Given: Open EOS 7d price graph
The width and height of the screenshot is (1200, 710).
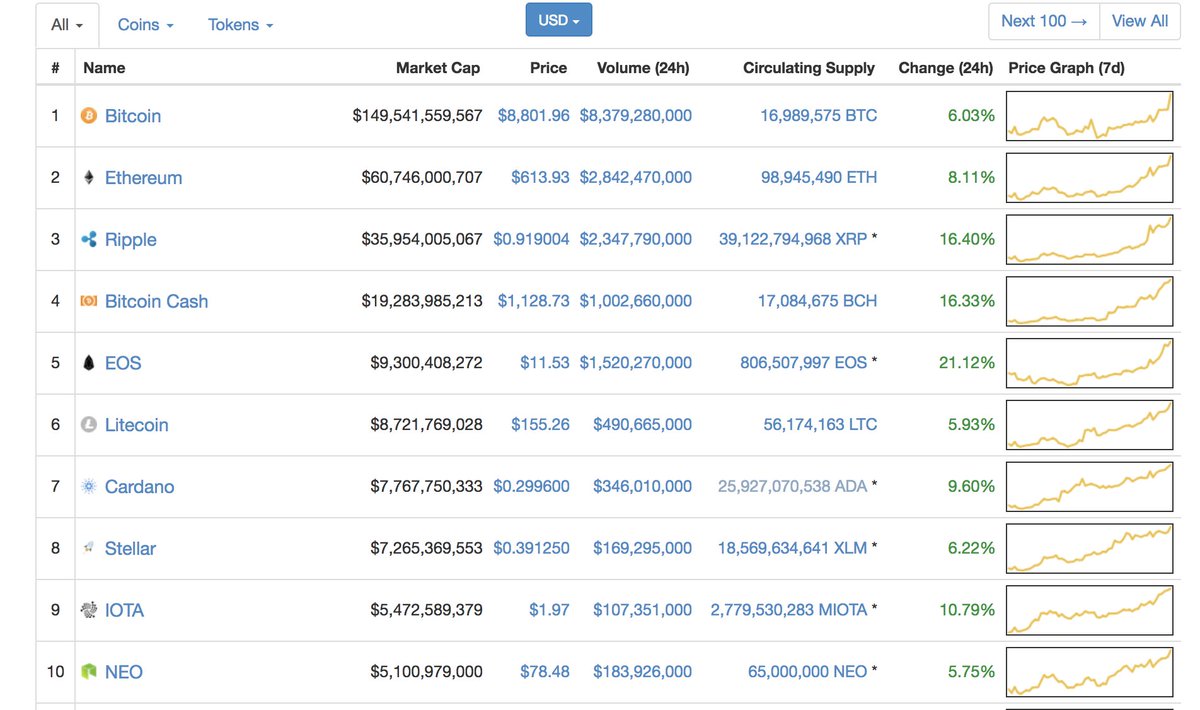Looking at the screenshot, I should (x=1089, y=363).
